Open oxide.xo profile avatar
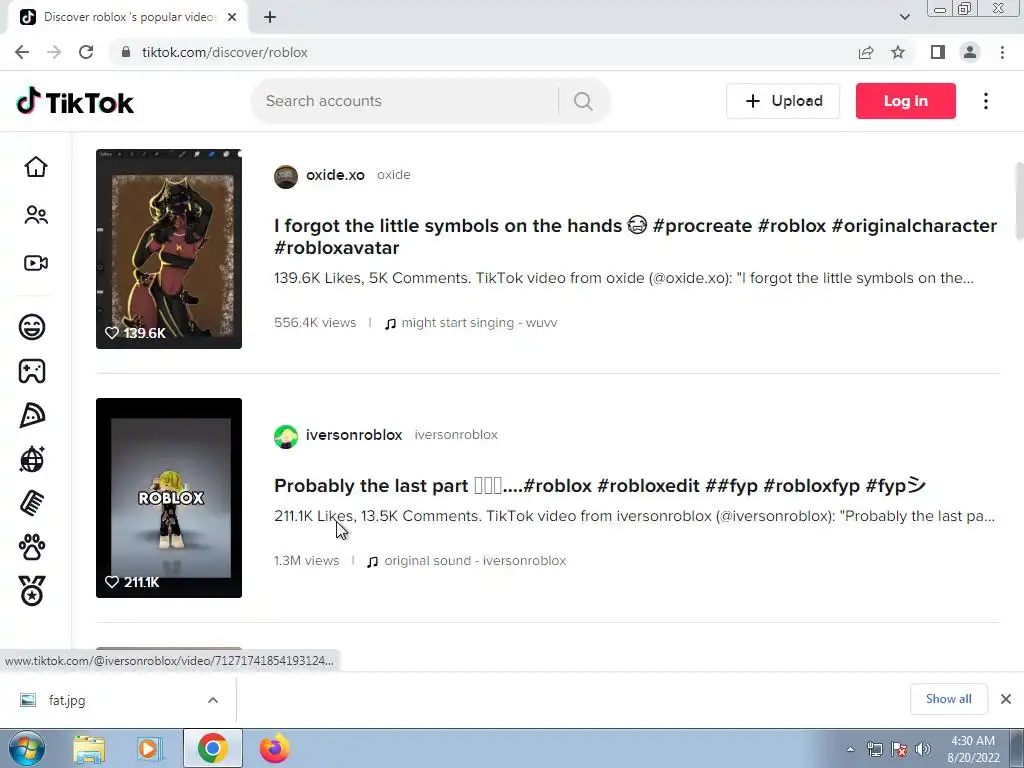The height and width of the screenshot is (768, 1024). click(x=286, y=176)
